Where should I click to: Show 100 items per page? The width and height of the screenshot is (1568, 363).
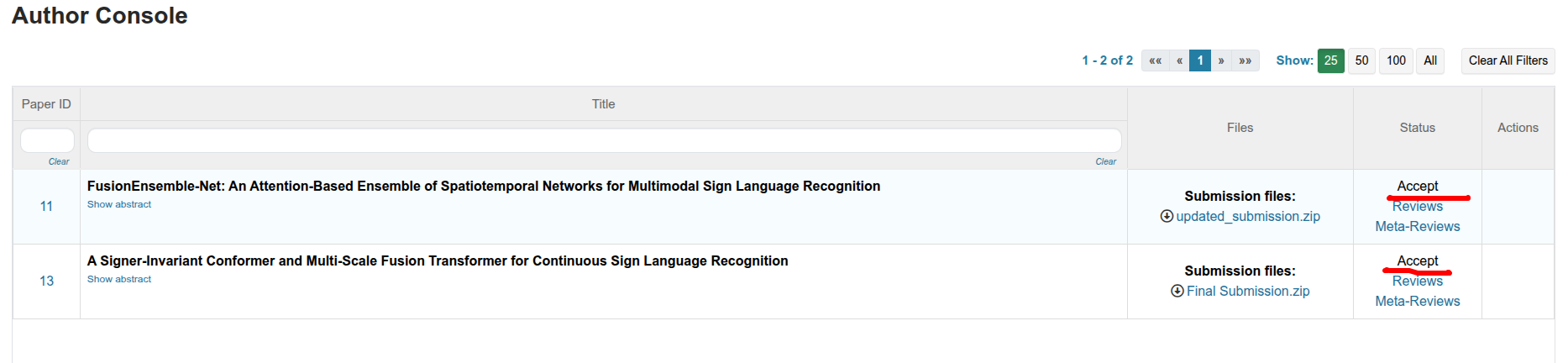(1396, 60)
